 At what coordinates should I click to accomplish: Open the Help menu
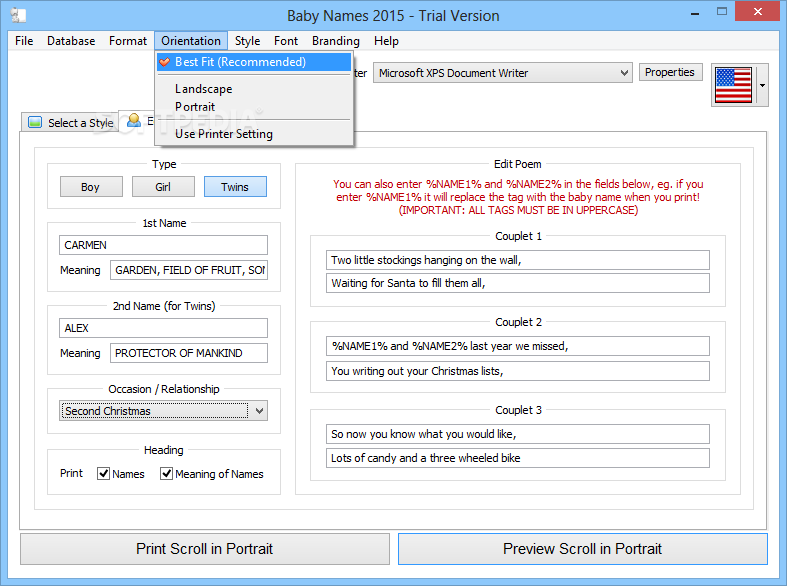pos(386,41)
